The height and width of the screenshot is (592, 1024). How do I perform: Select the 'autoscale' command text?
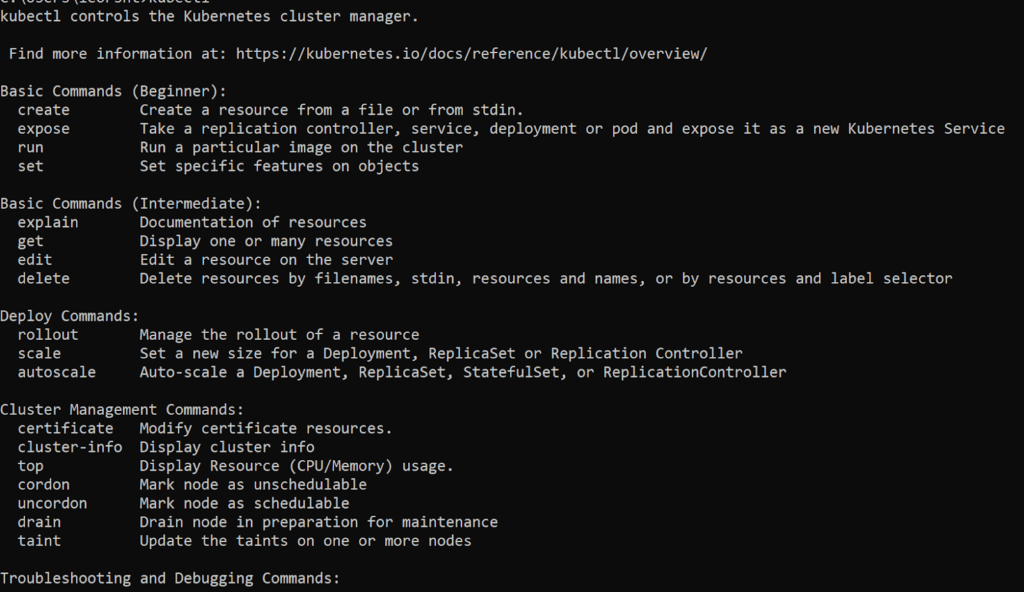[57, 372]
